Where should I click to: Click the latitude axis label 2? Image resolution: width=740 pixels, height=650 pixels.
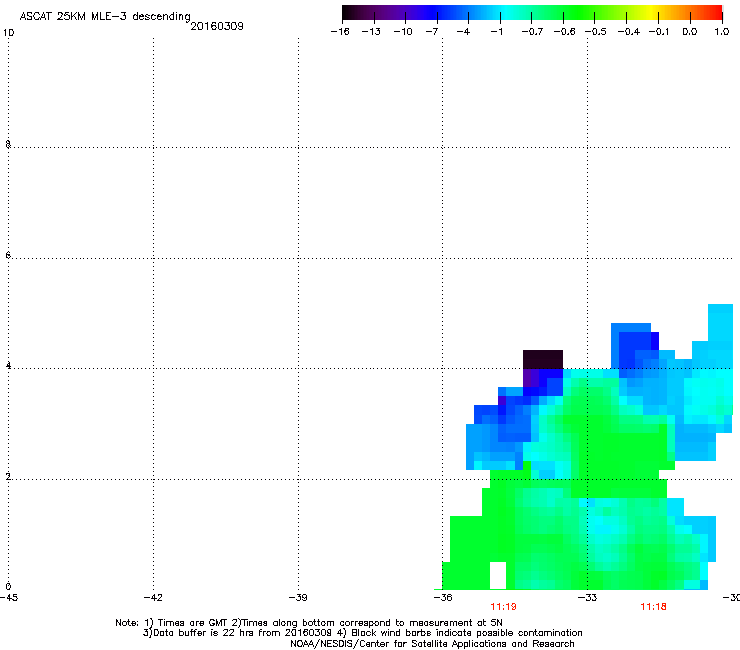click(8, 476)
